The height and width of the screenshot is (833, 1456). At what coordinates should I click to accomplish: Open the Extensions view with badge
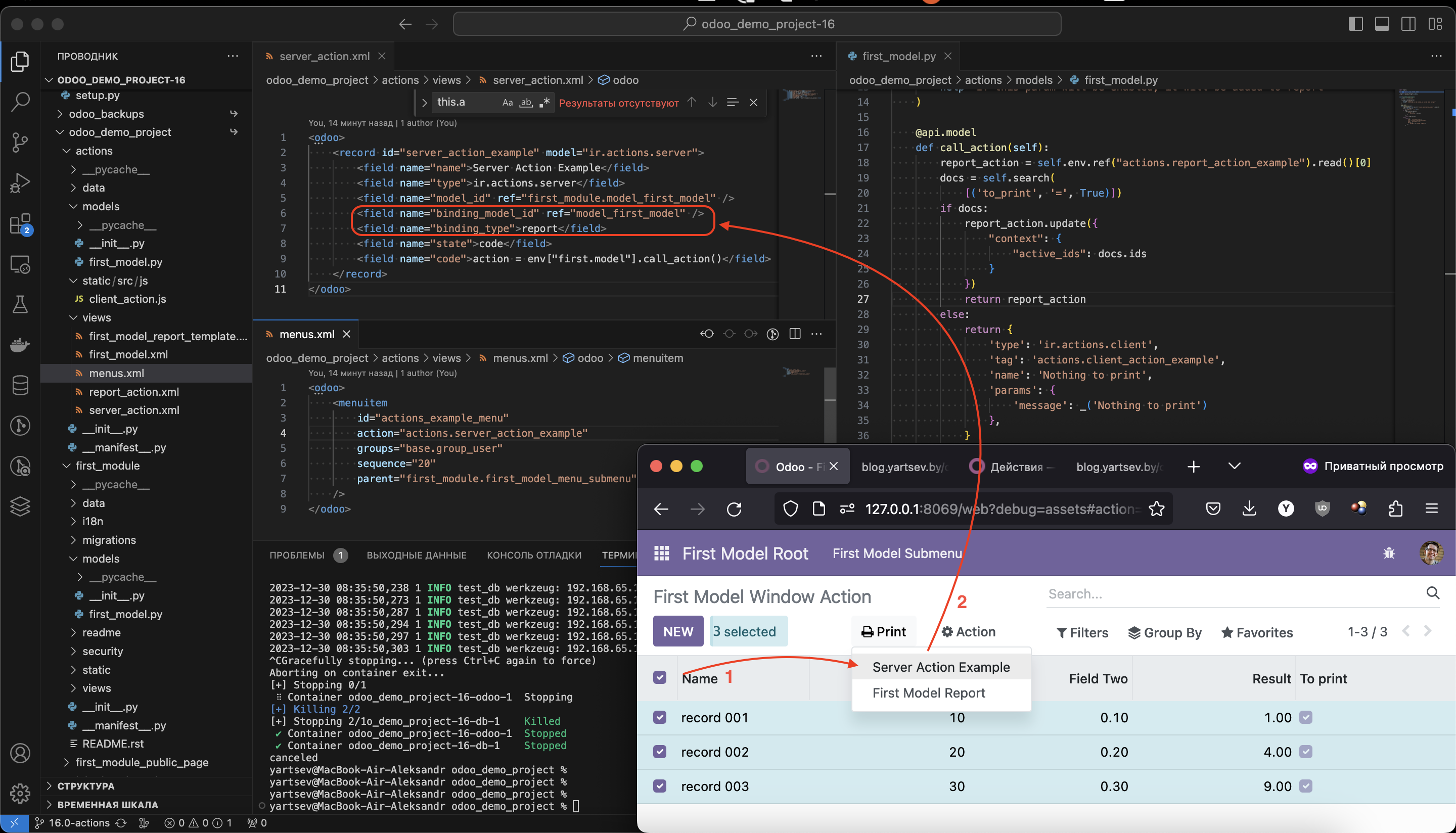[x=20, y=224]
